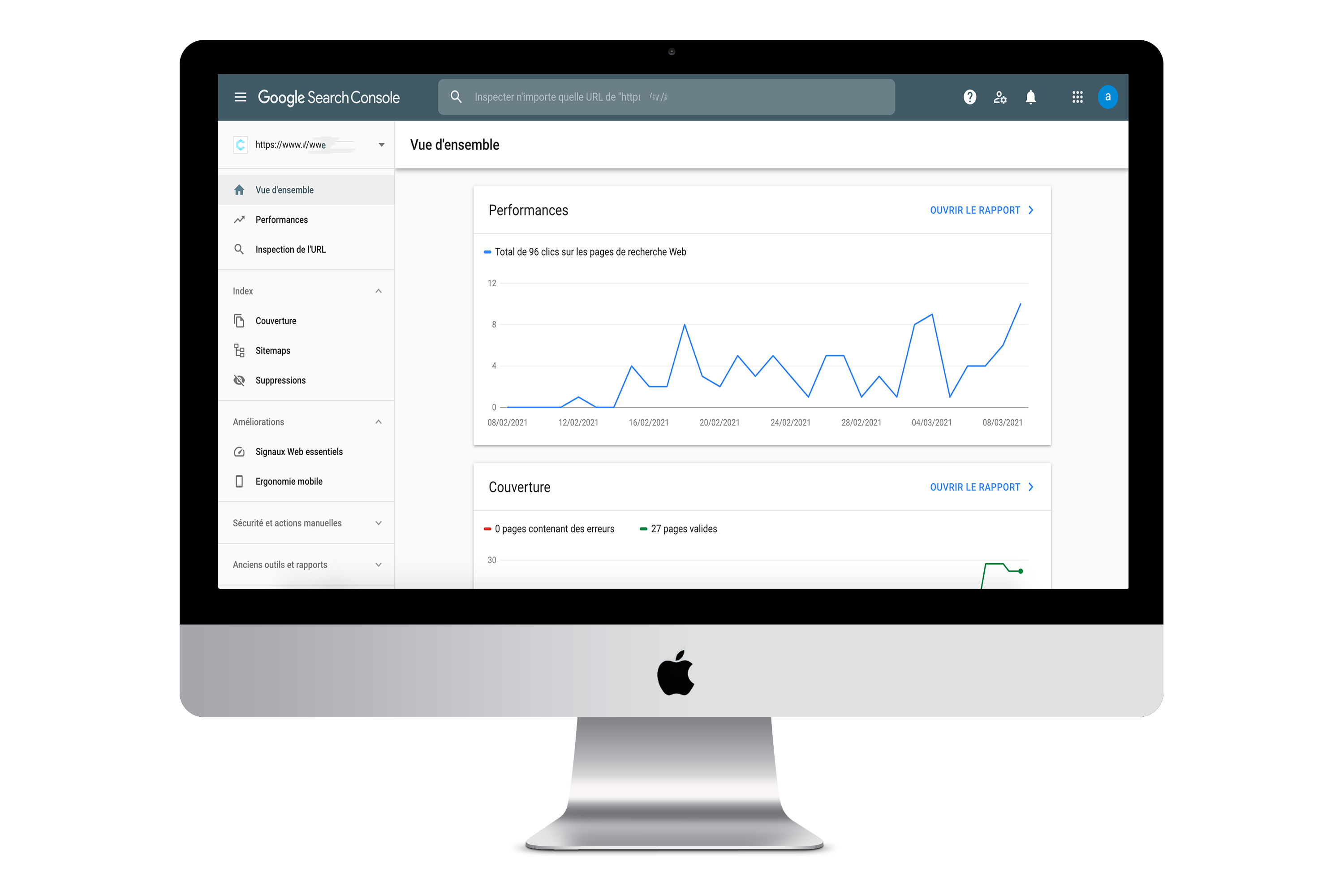Click the Ergonomie mobile icon
This screenshot has height=896, width=1344.
pos(240,481)
